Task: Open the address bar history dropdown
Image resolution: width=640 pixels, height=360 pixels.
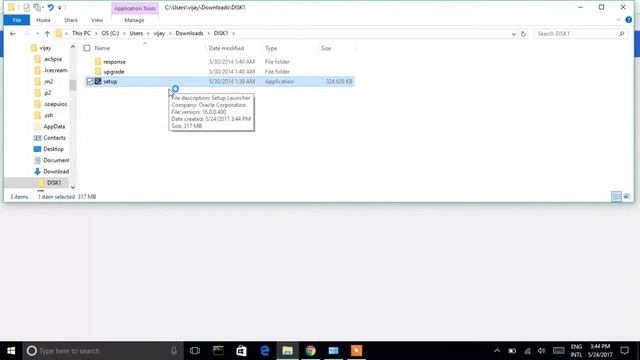Action: coord(514,34)
